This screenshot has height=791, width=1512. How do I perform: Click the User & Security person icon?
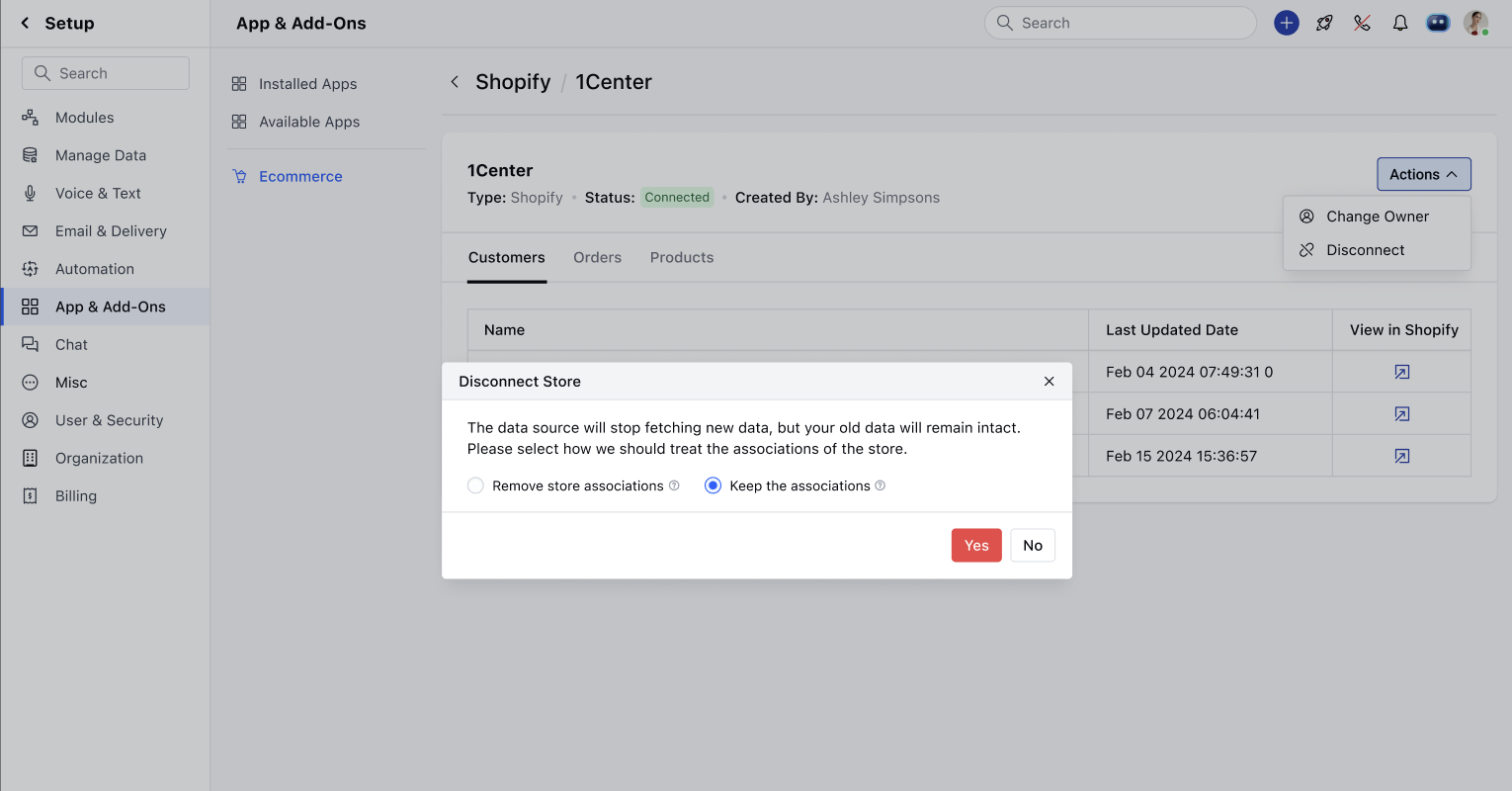tap(31, 420)
